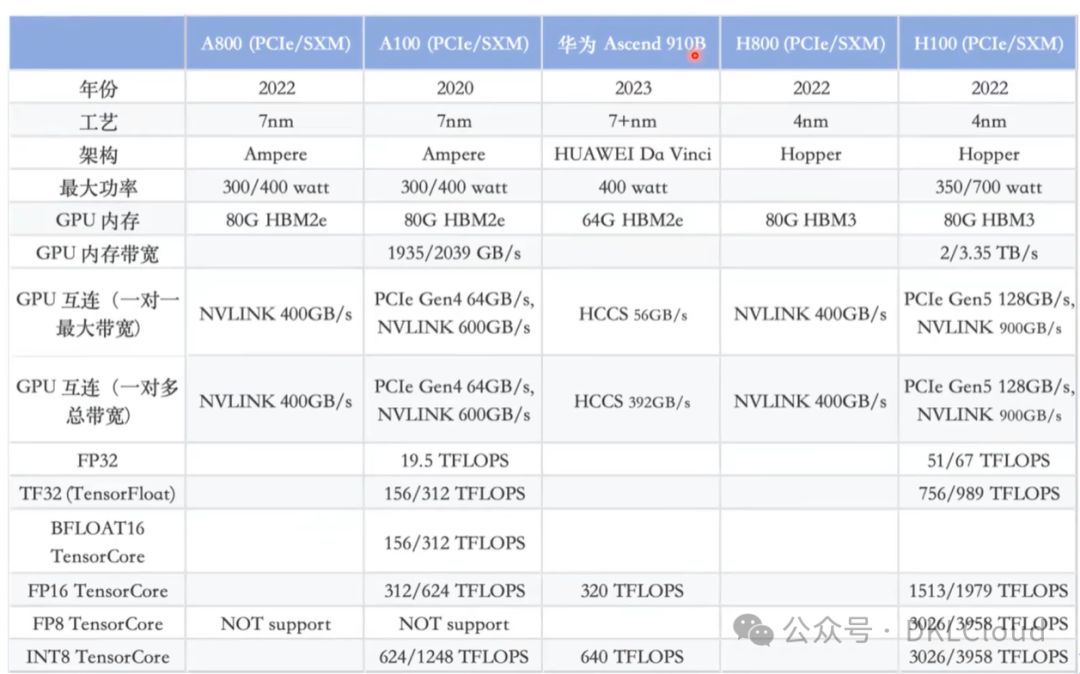The height and width of the screenshot is (674, 1080).
Task: Click the FP16 TensorCore row label
Action: click(x=98, y=591)
